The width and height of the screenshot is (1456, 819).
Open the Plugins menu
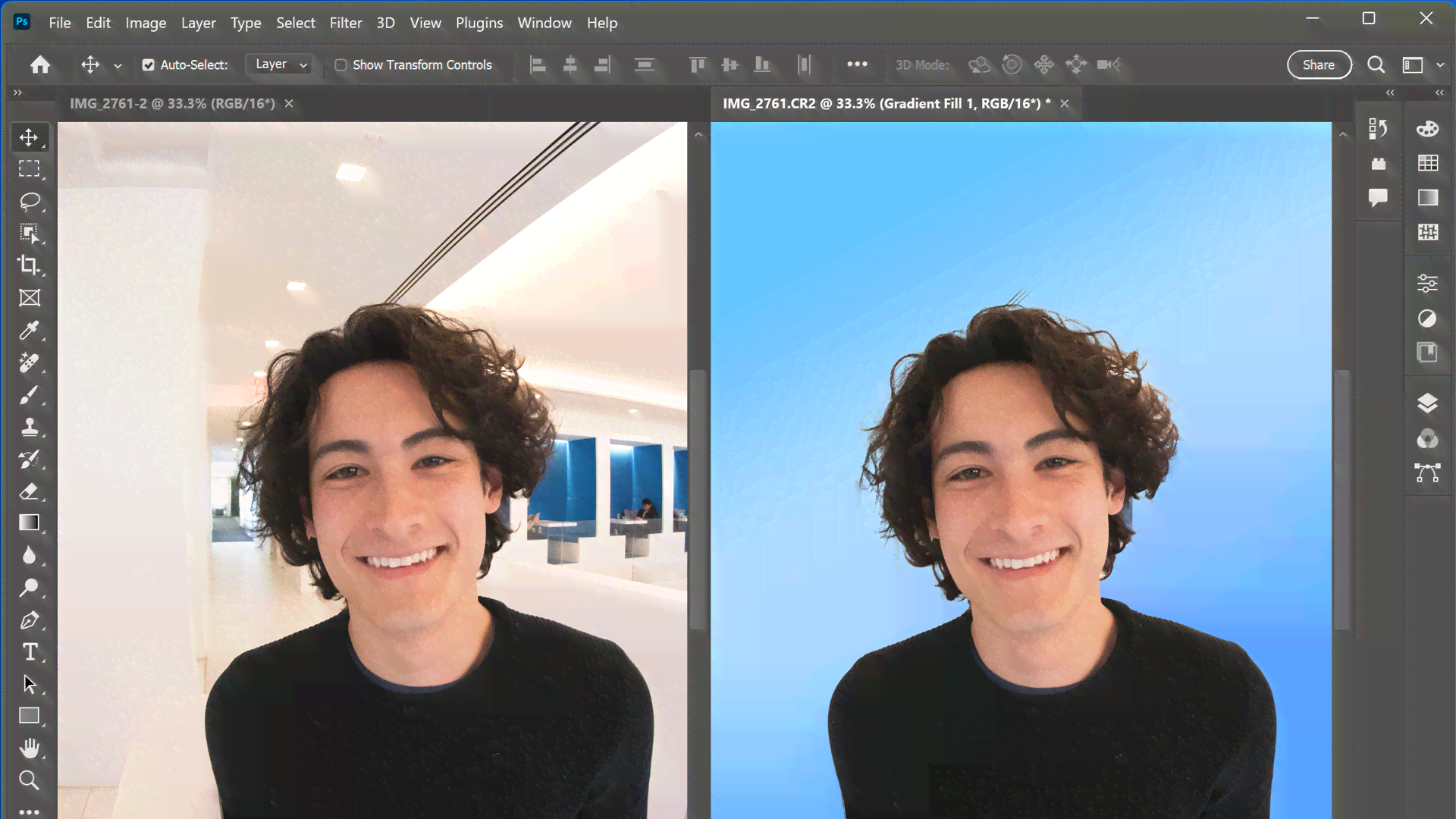(479, 23)
